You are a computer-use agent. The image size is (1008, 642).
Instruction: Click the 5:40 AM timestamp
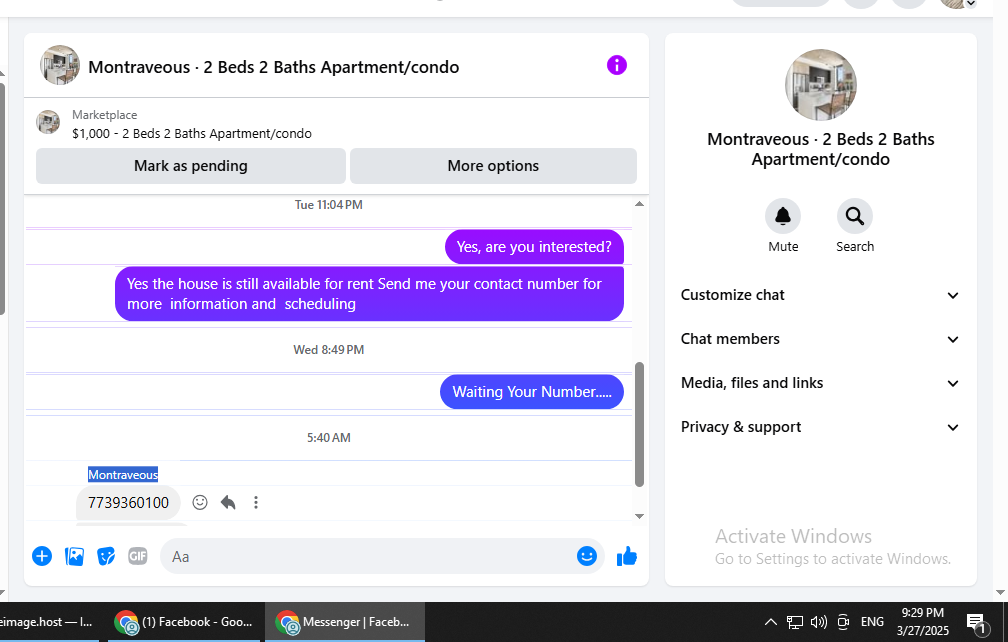point(328,438)
